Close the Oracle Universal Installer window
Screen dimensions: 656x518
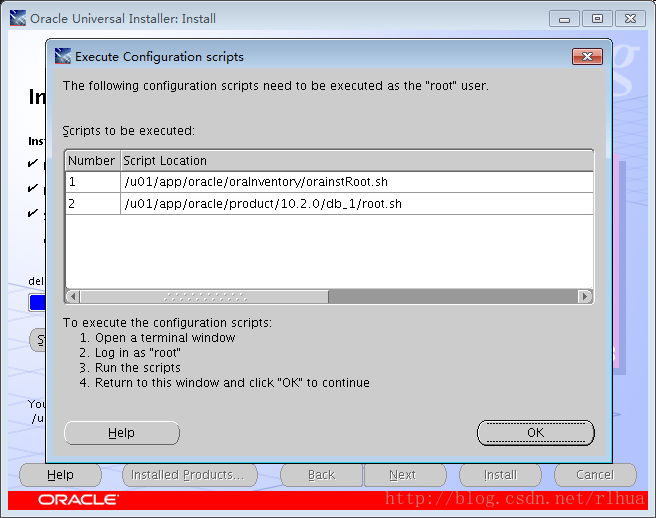(x=630, y=19)
